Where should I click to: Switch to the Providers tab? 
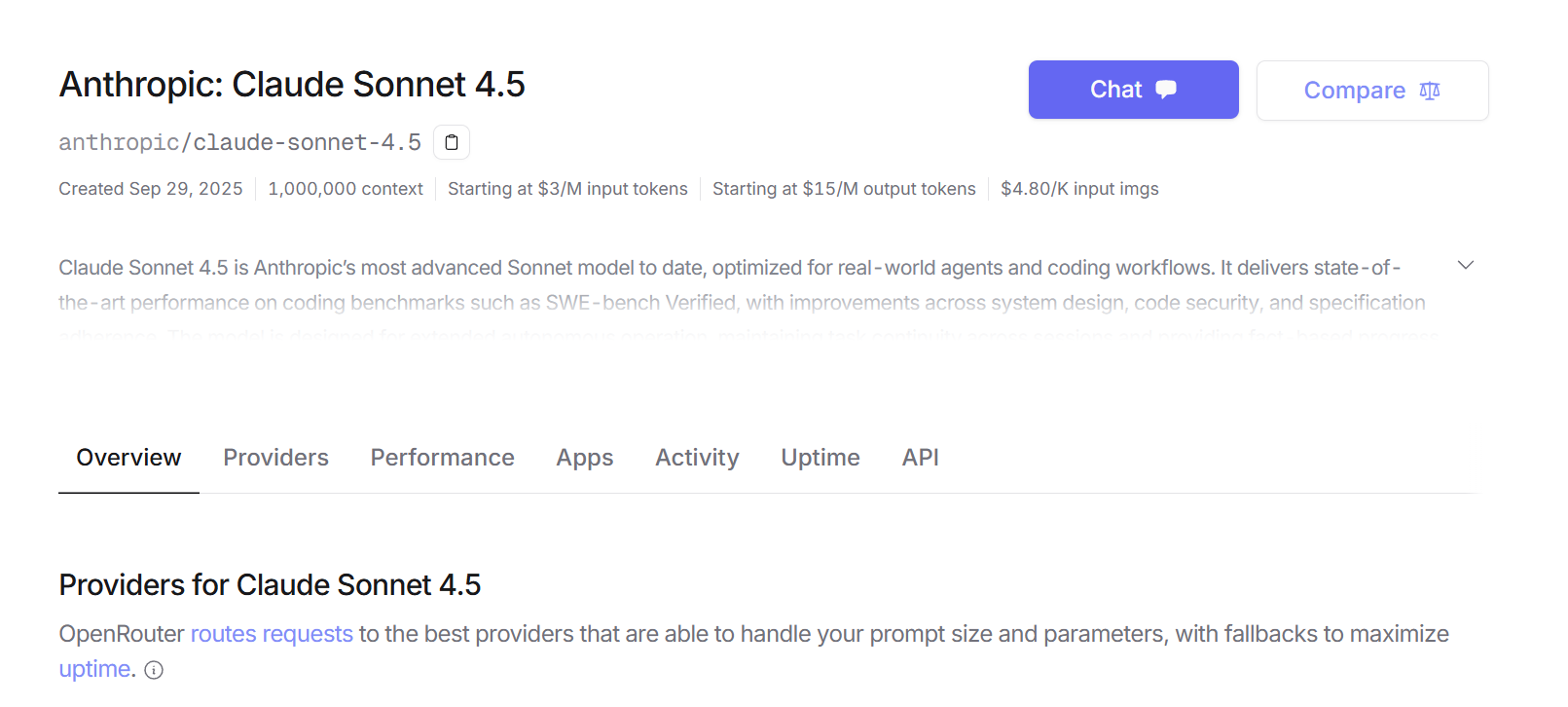pos(275,458)
